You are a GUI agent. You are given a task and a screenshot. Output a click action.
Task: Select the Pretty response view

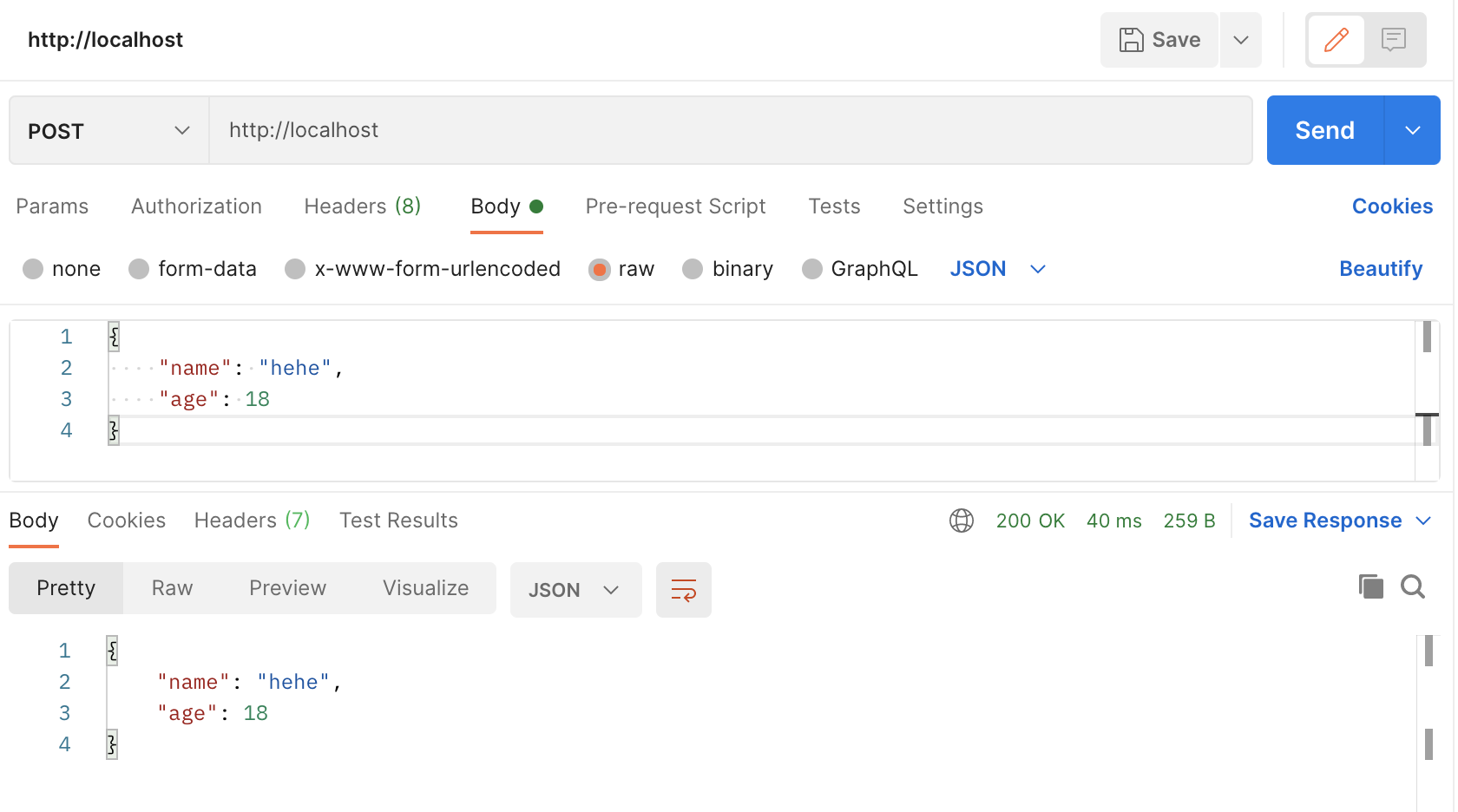[x=66, y=588]
